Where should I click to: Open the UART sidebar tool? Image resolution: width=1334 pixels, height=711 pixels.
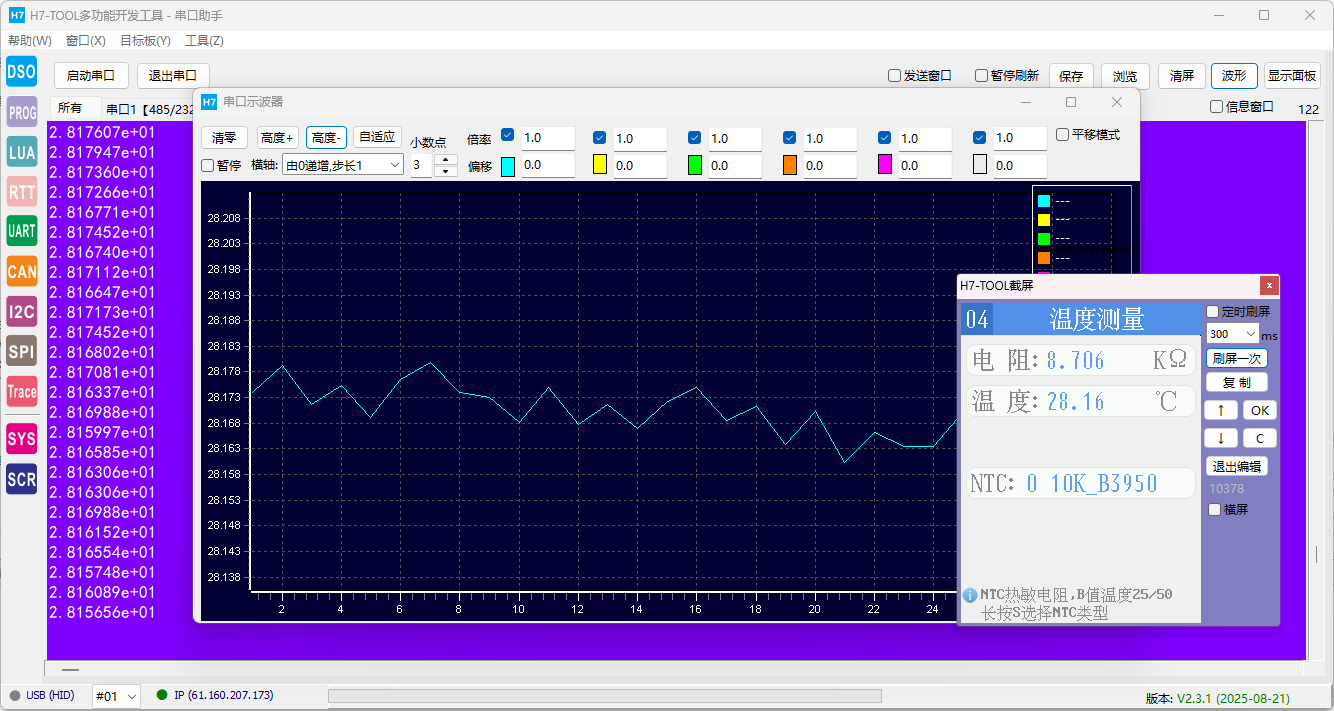point(22,231)
